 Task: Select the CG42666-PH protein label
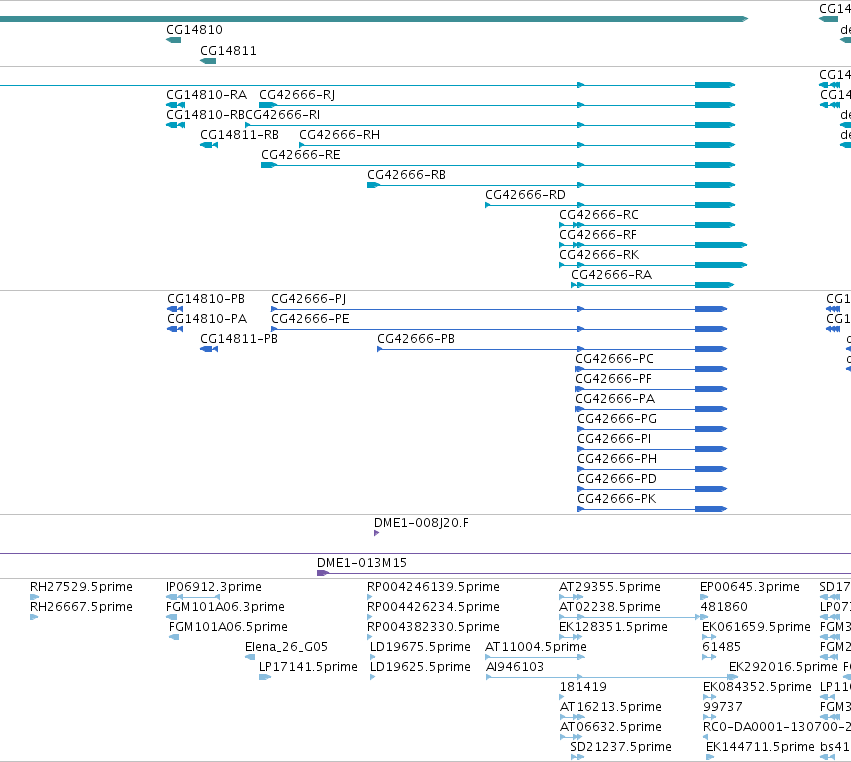tap(617, 459)
